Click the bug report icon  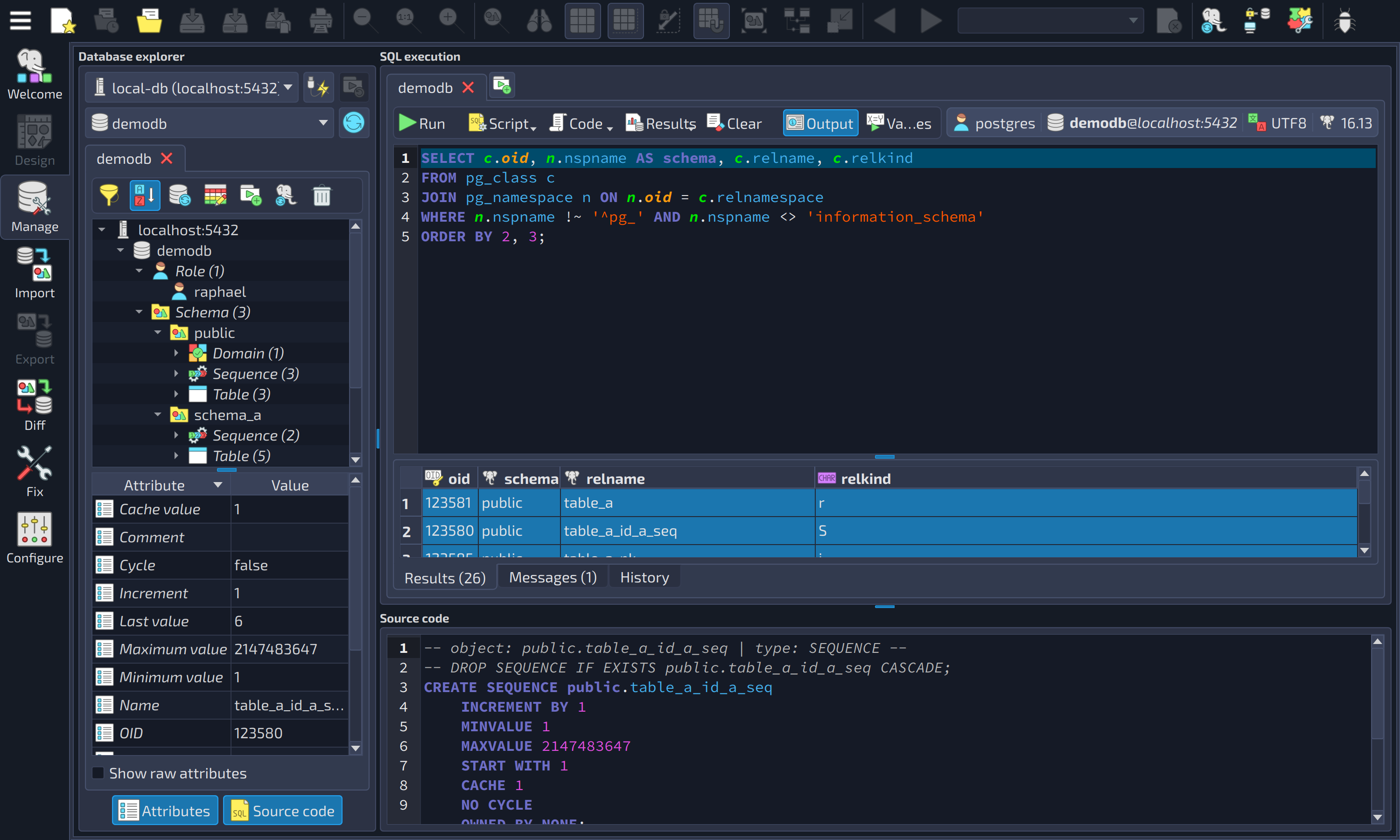pyautogui.click(x=1344, y=21)
